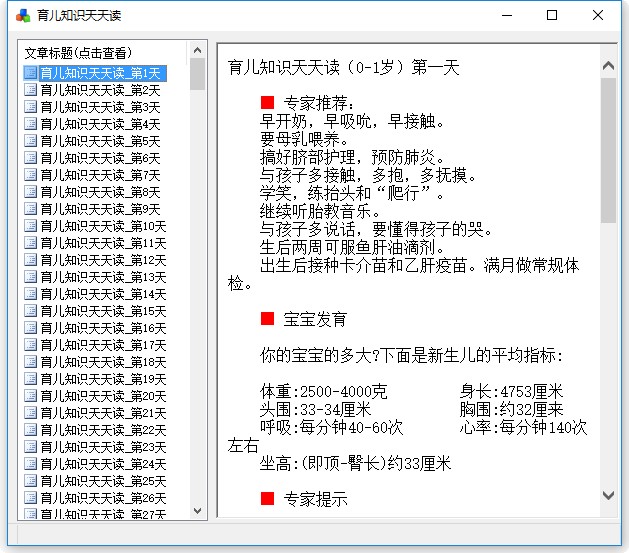The image size is (629, 553).
Task: Open article 育儿知识天天读_第10天
Action: [x=103, y=226]
